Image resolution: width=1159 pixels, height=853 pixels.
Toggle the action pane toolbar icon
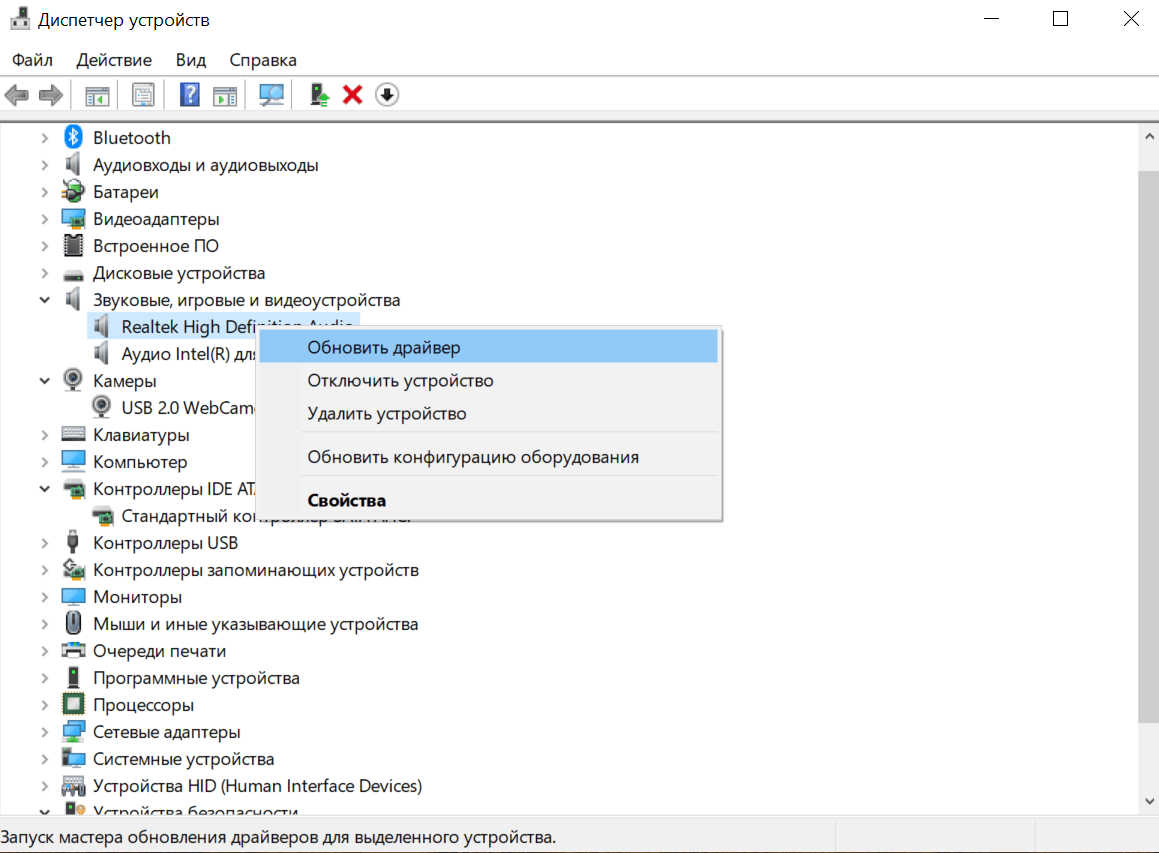point(225,95)
